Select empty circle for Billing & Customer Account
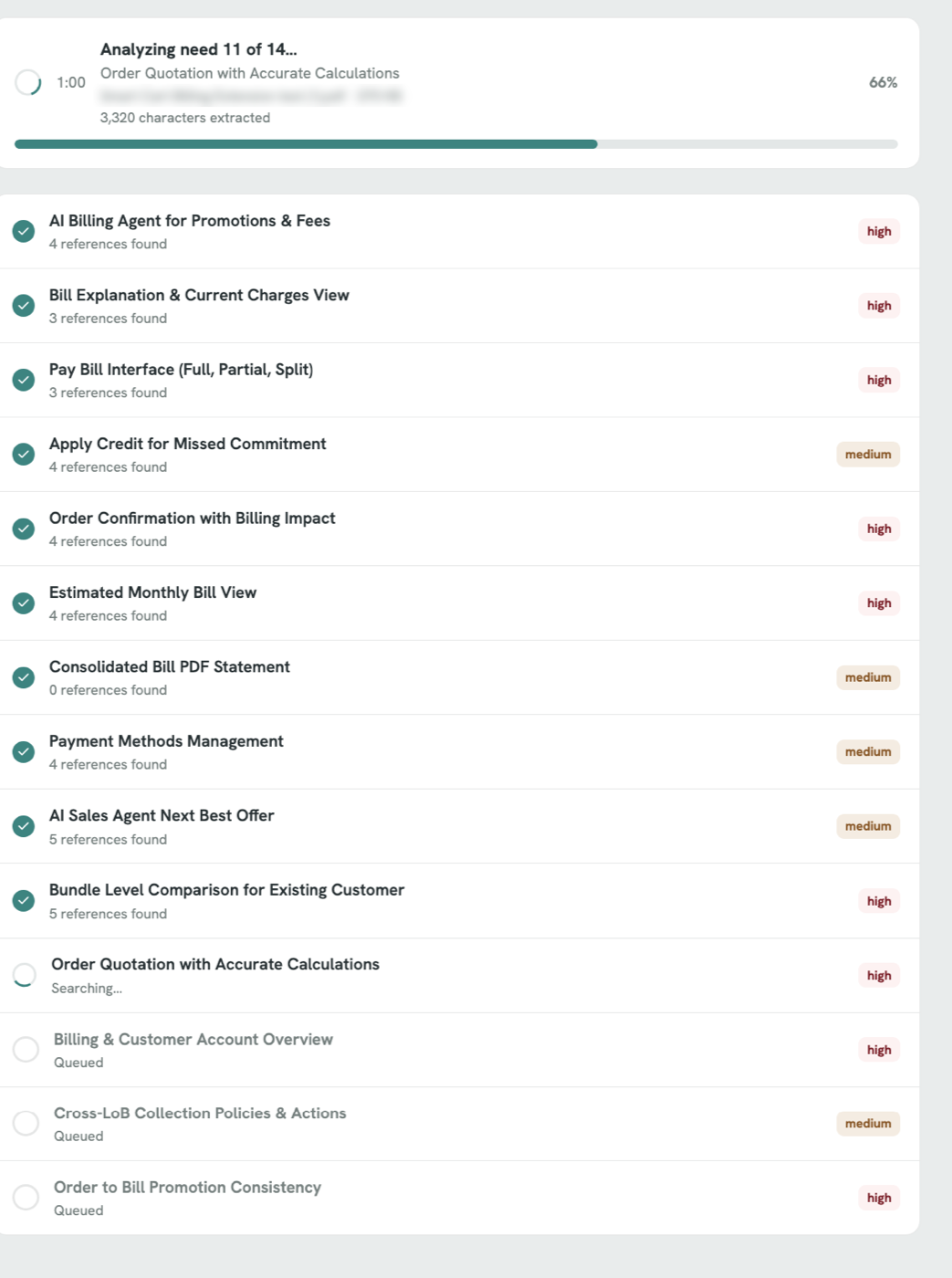 click(26, 1050)
